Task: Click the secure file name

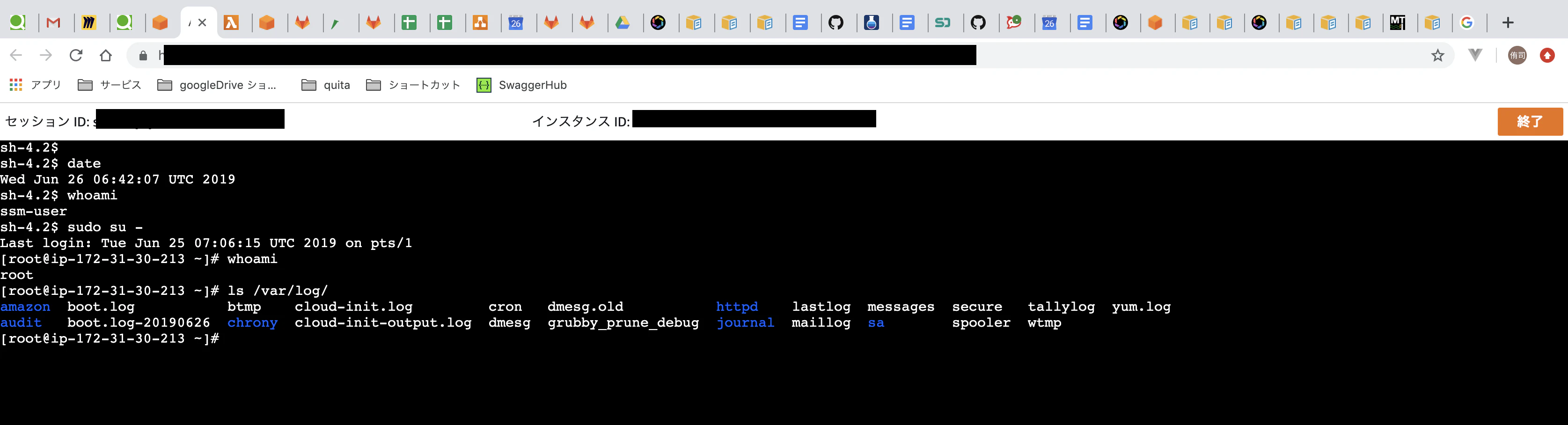Action: 977,306
